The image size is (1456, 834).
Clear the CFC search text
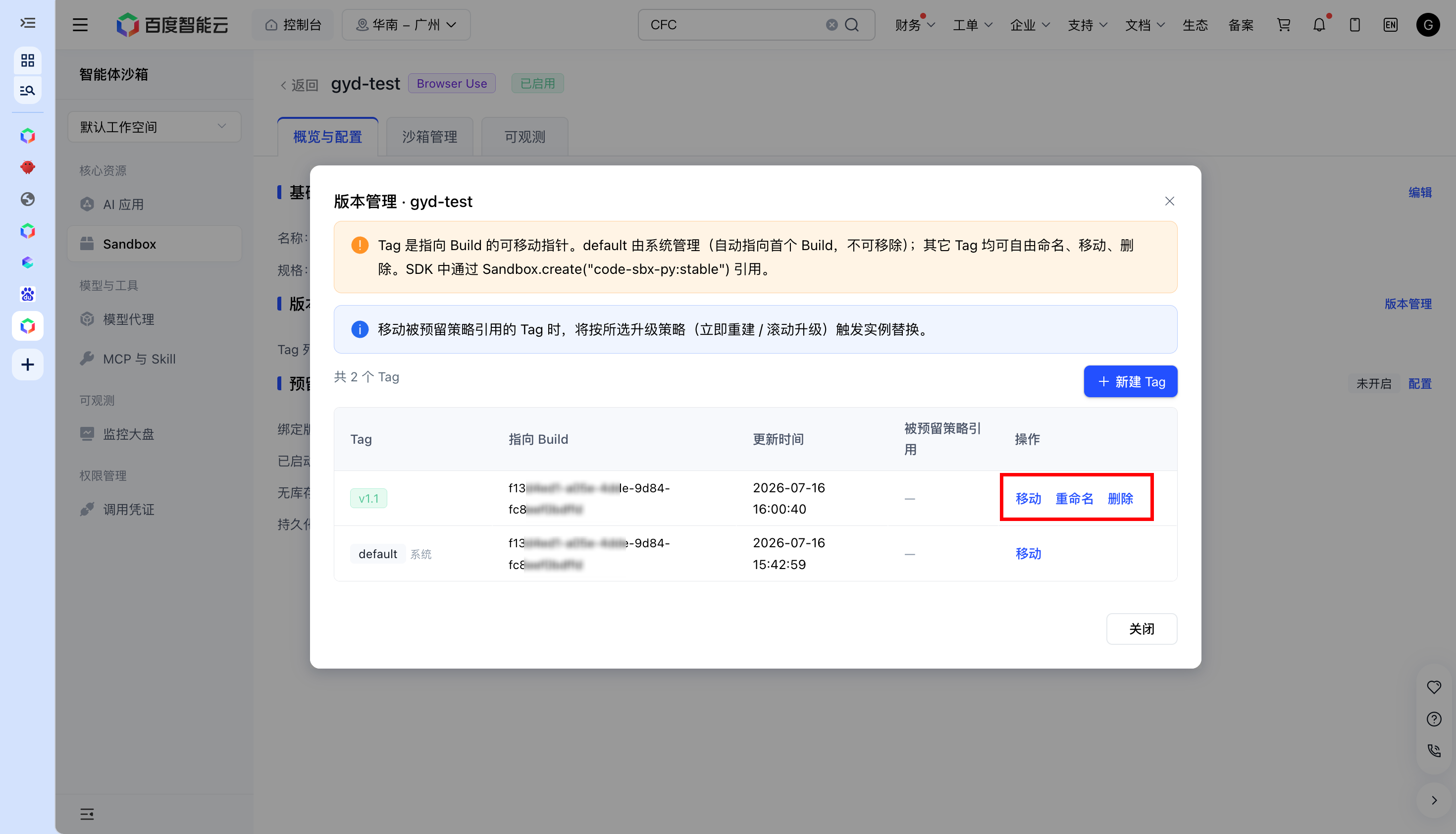[832, 25]
